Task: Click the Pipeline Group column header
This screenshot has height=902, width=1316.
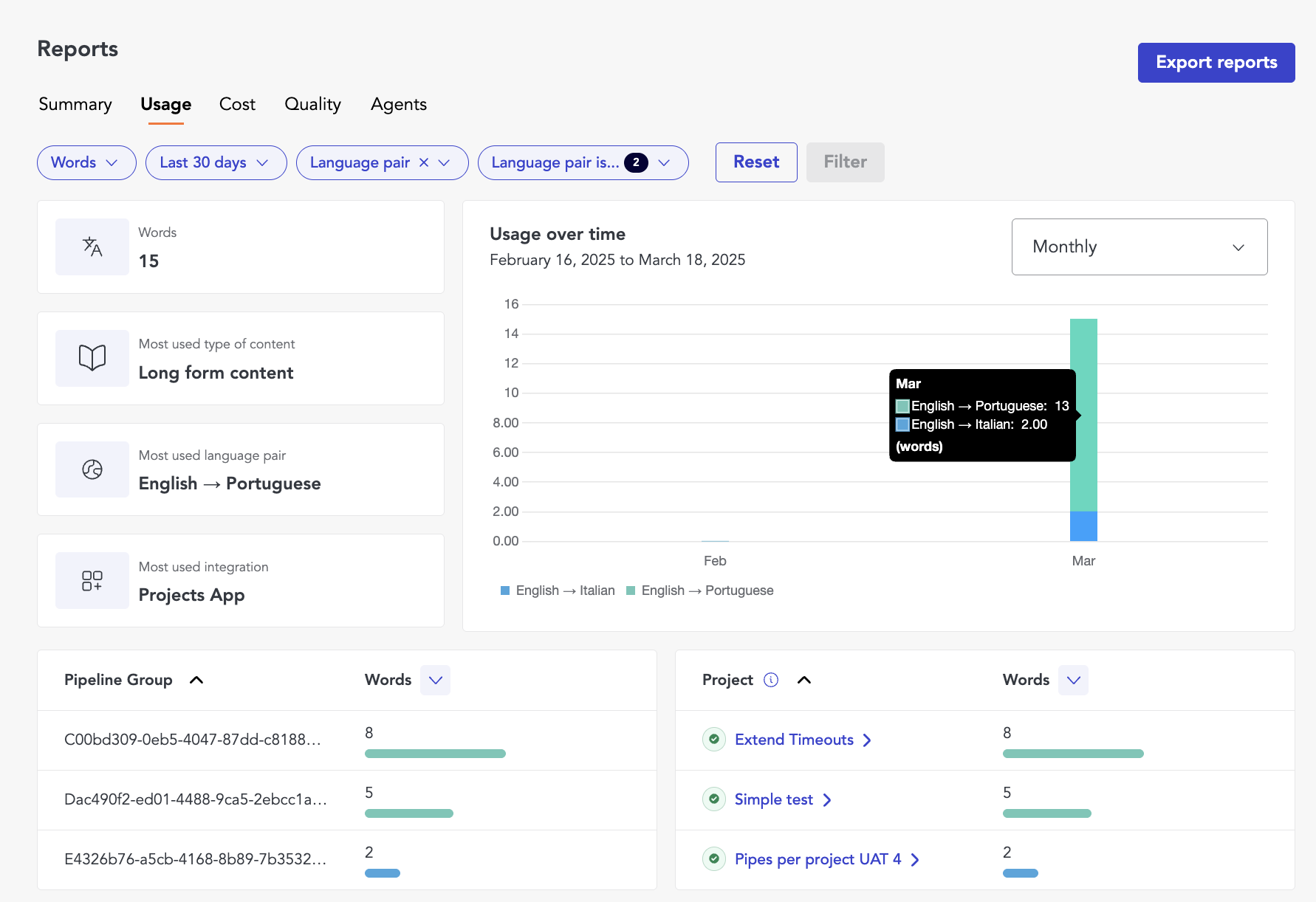Action: coord(118,680)
